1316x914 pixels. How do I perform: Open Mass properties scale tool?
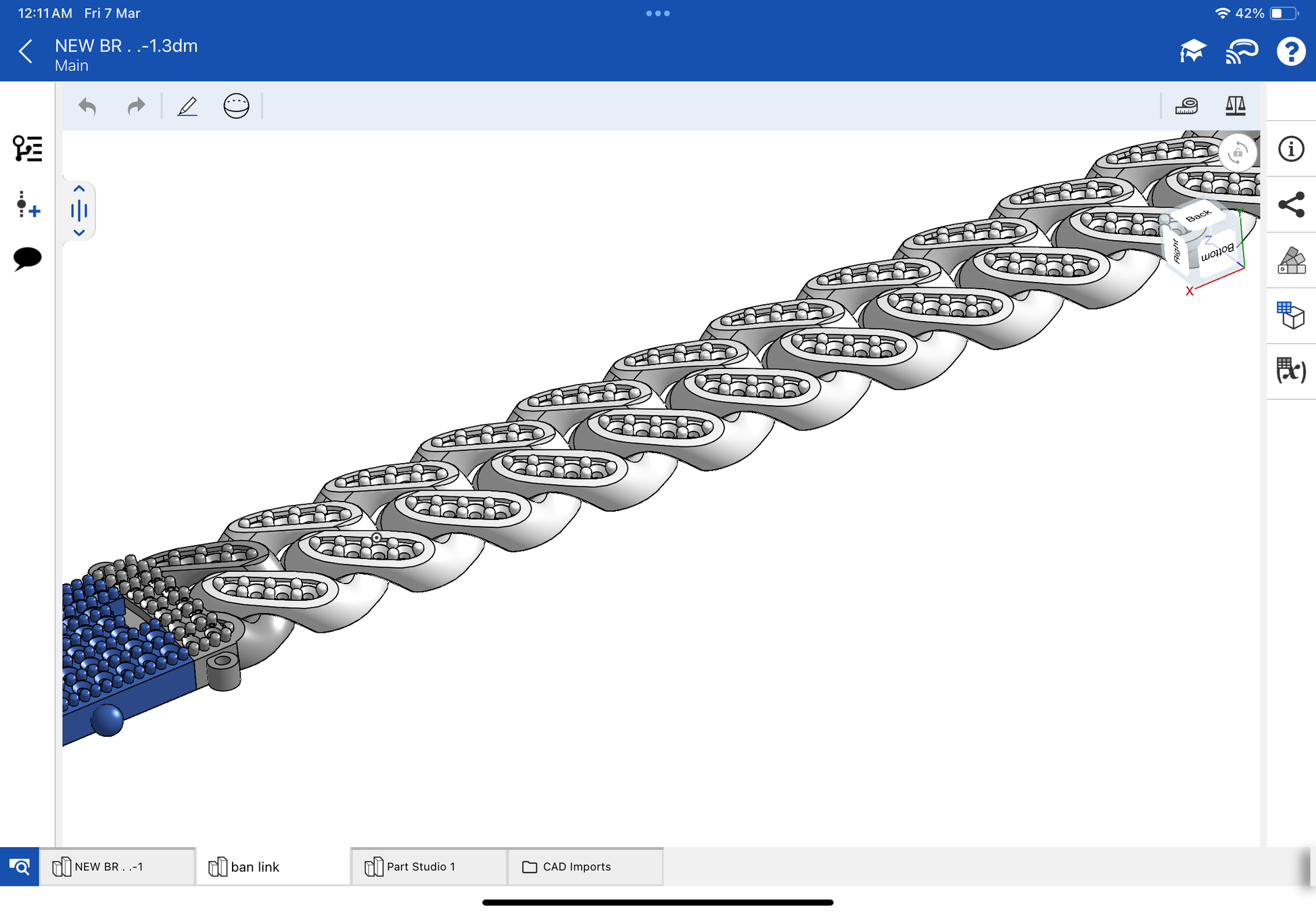point(1235,106)
